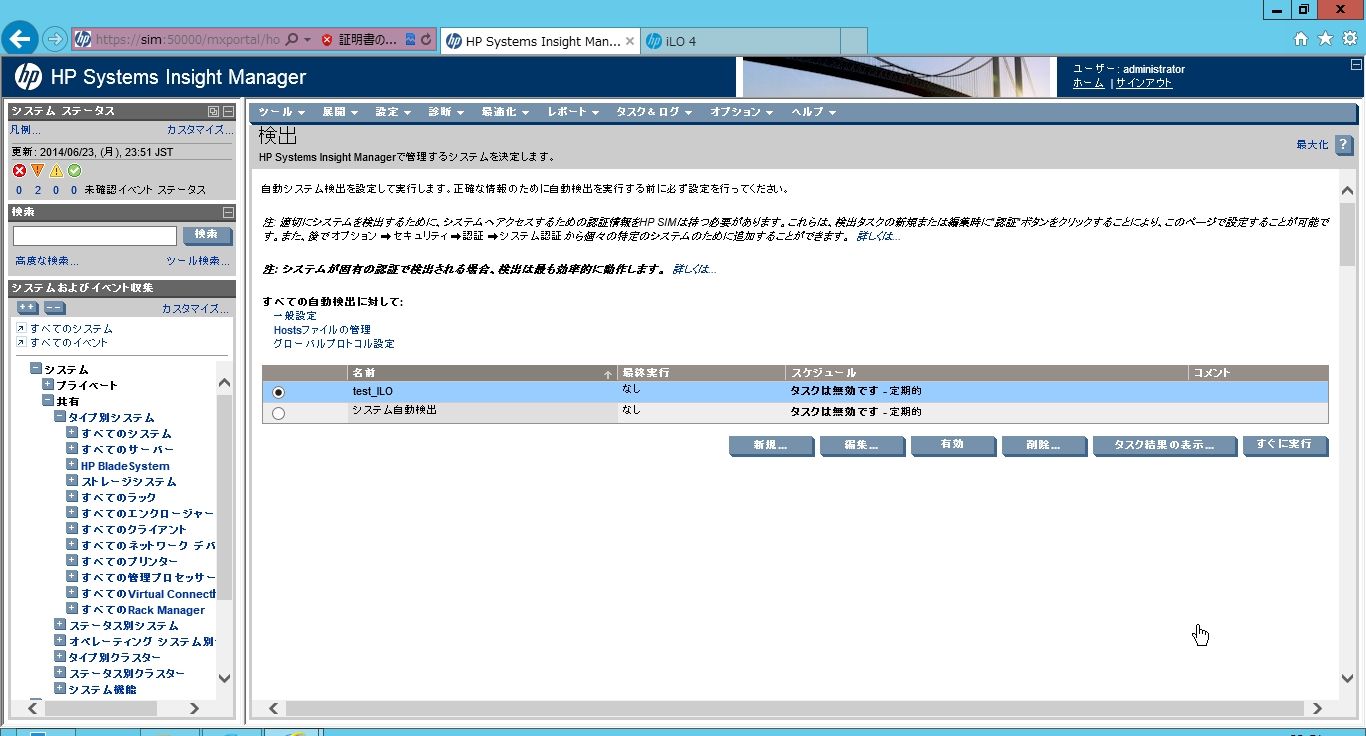Screen dimensions: 1366x736
Task: Pop out the System Status panel
Action: [x=213, y=111]
